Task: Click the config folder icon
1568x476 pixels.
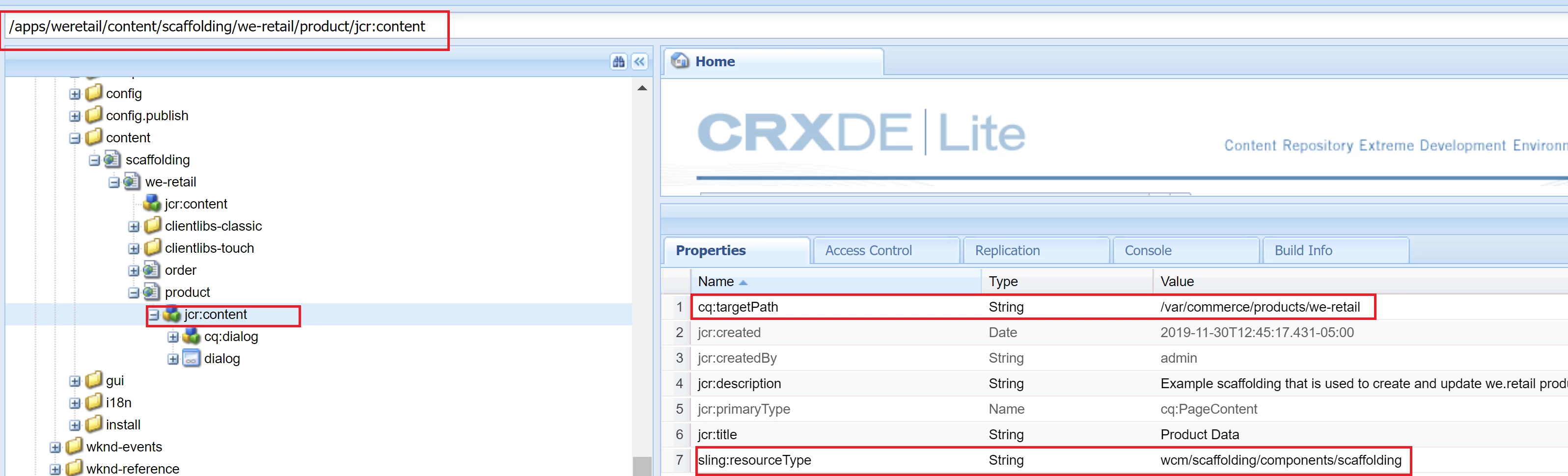Action: (x=94, y=93)
